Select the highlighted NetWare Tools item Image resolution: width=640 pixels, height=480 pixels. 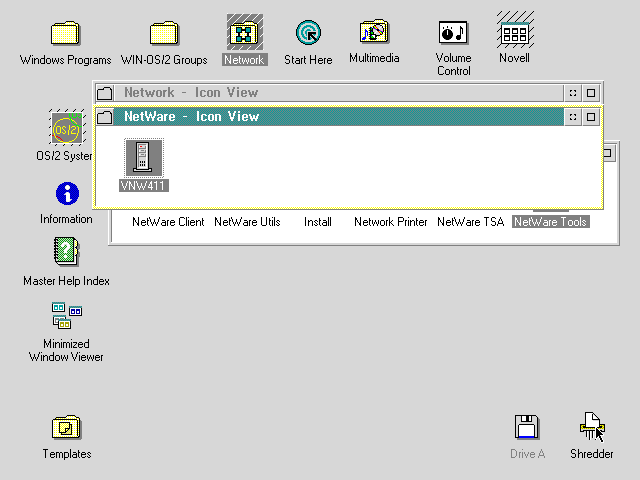[551, 222]
